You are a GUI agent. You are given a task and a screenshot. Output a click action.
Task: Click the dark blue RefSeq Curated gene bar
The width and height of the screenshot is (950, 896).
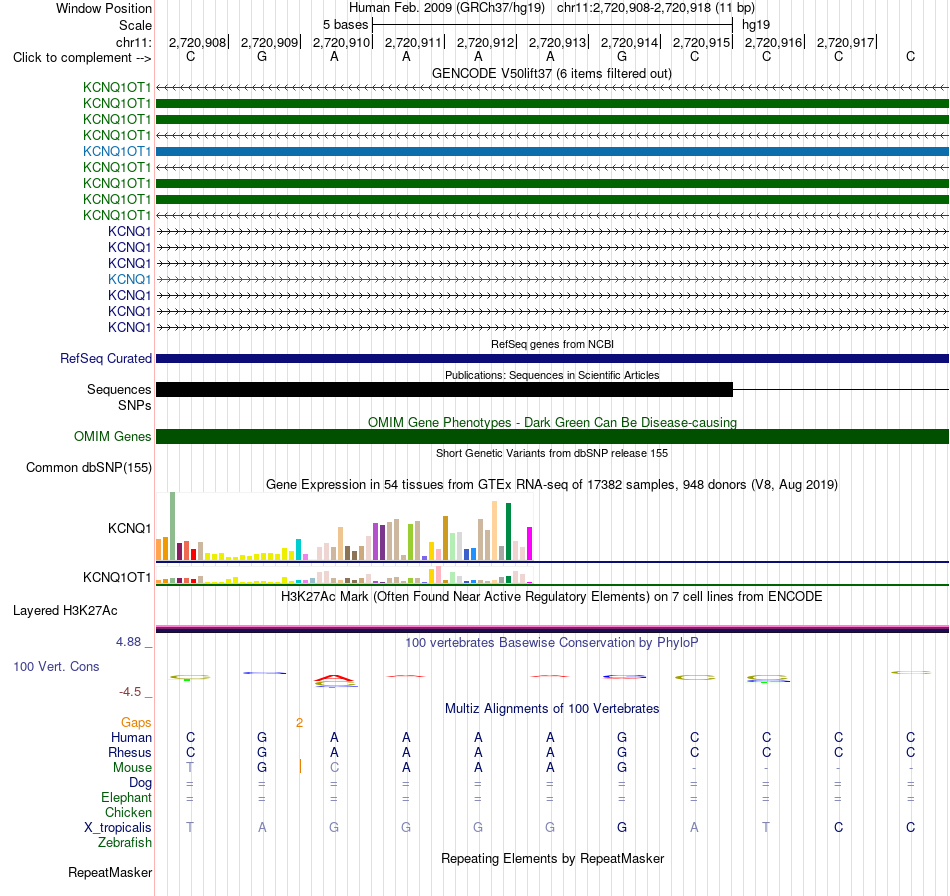[552, 359]
